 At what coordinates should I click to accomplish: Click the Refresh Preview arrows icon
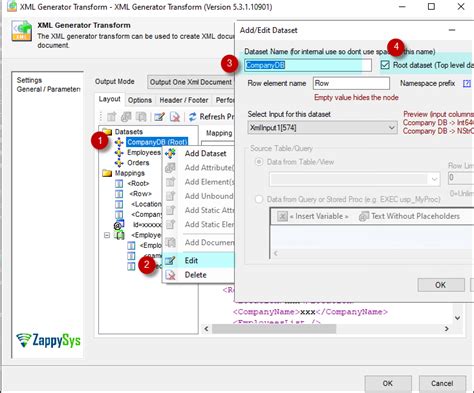192,117
